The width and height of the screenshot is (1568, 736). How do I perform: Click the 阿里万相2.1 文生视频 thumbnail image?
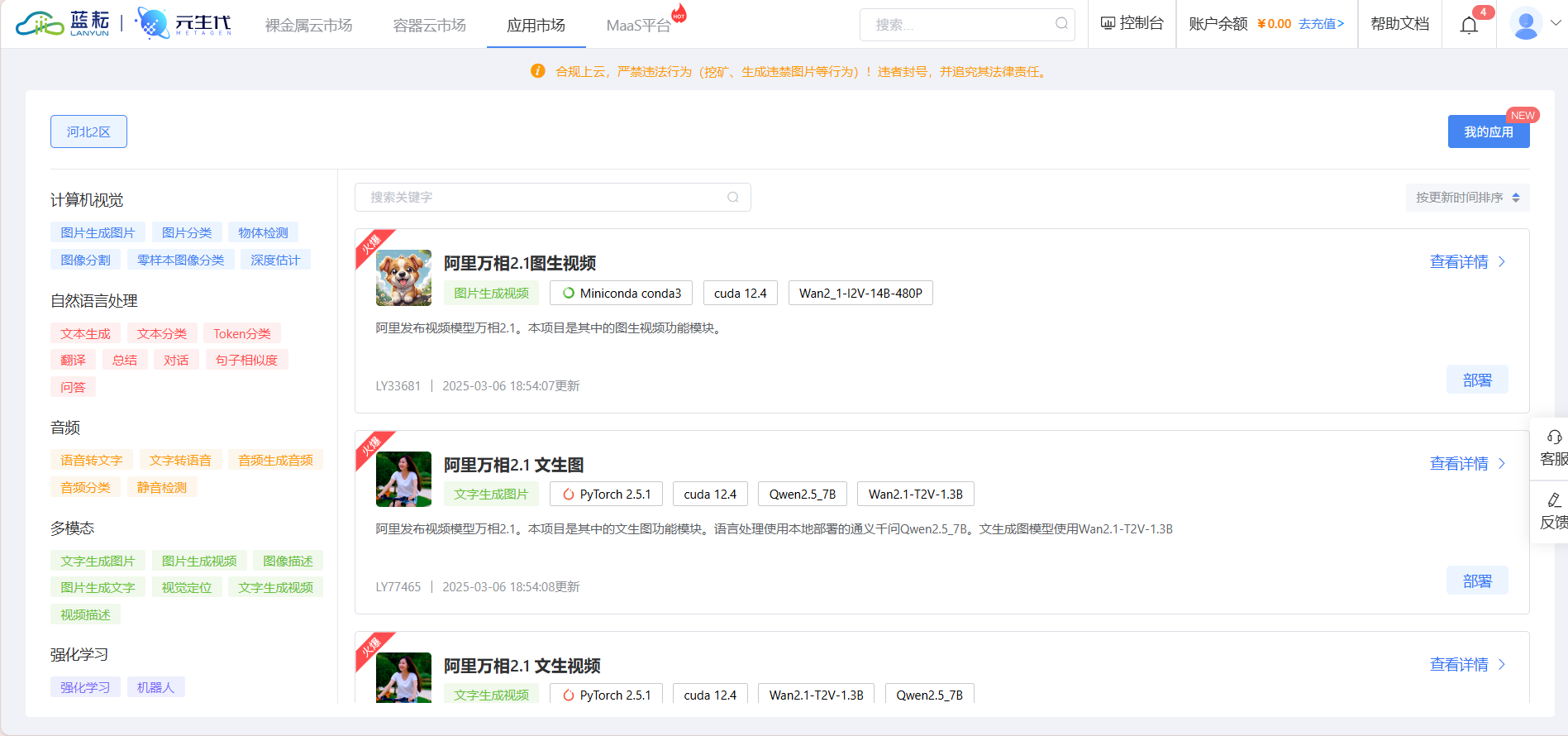tap(403, 677)
